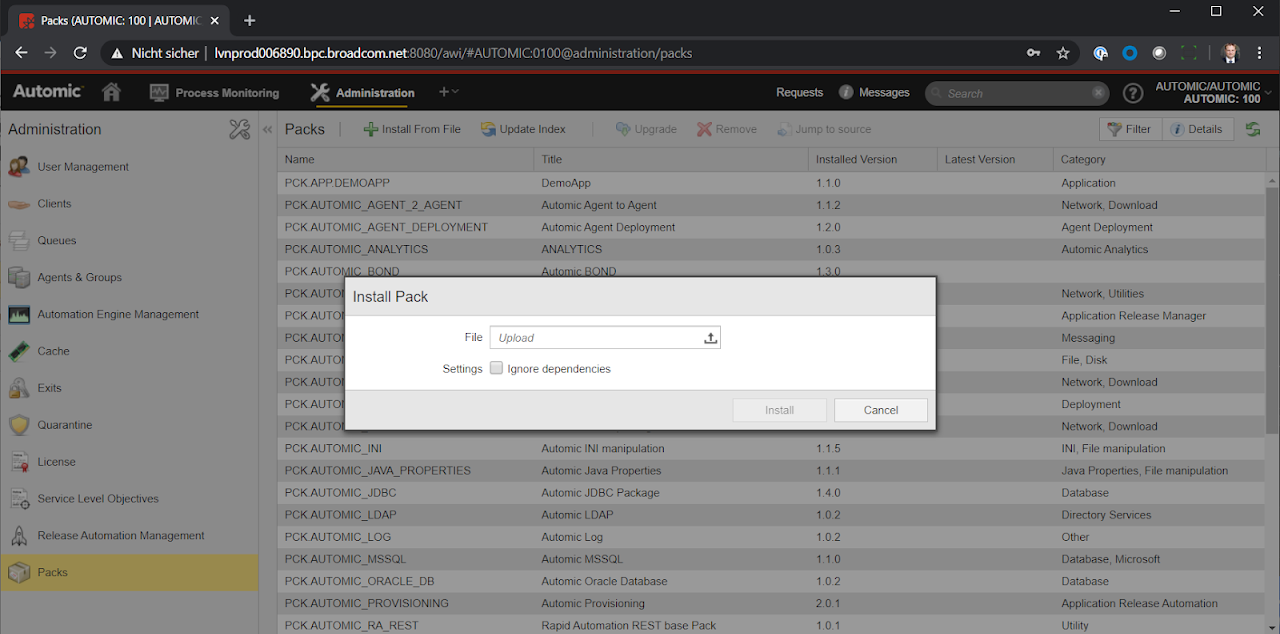Open Exits in the sidebar

[x=129, y=388]
